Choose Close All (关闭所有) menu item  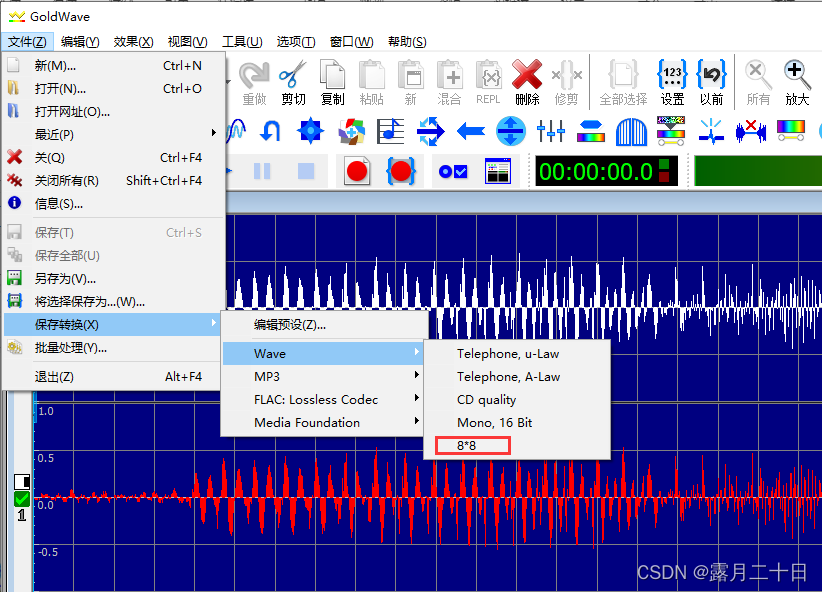(113, 180)
